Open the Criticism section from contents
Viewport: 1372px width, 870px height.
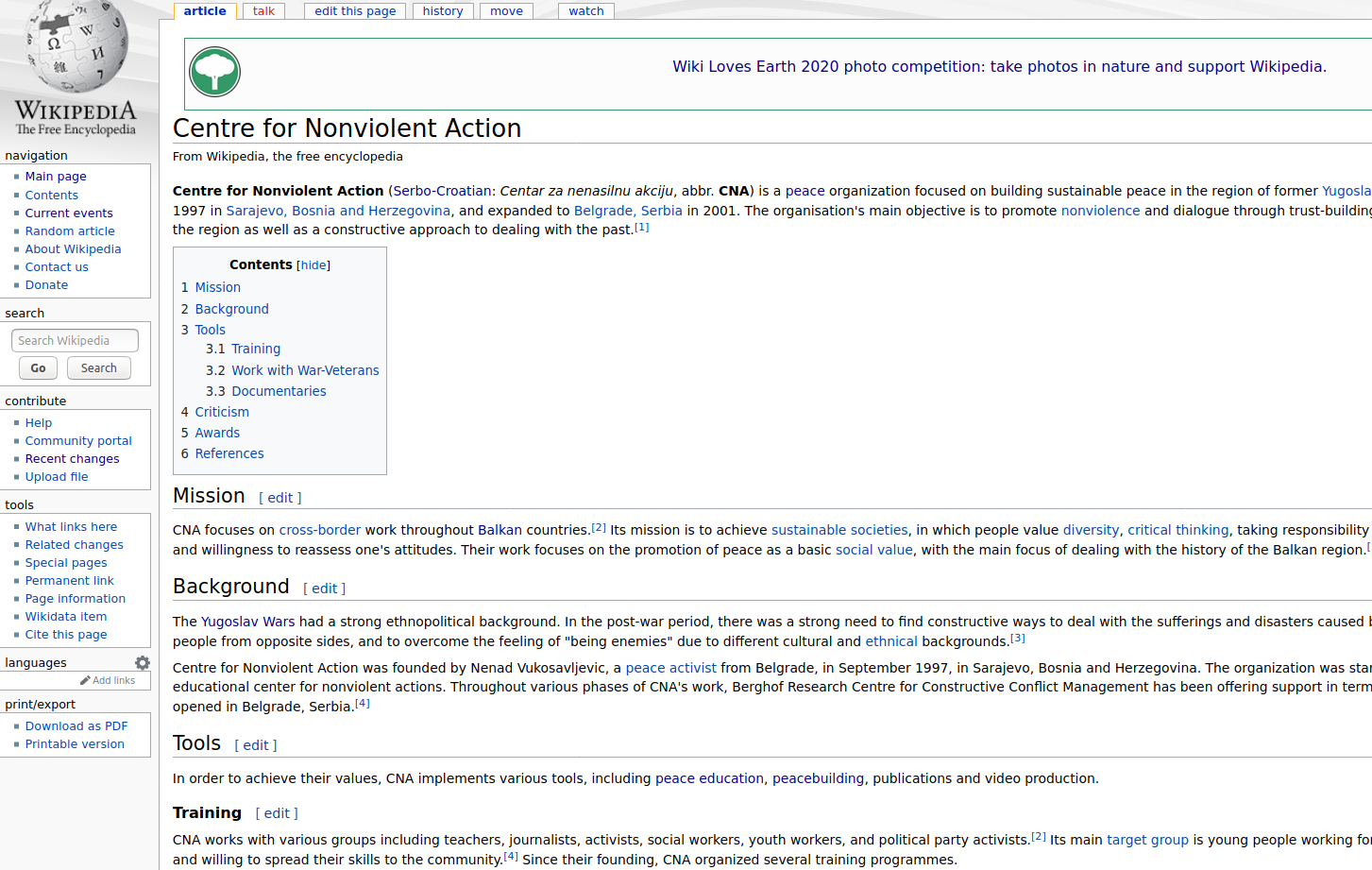tap(222, 412)
